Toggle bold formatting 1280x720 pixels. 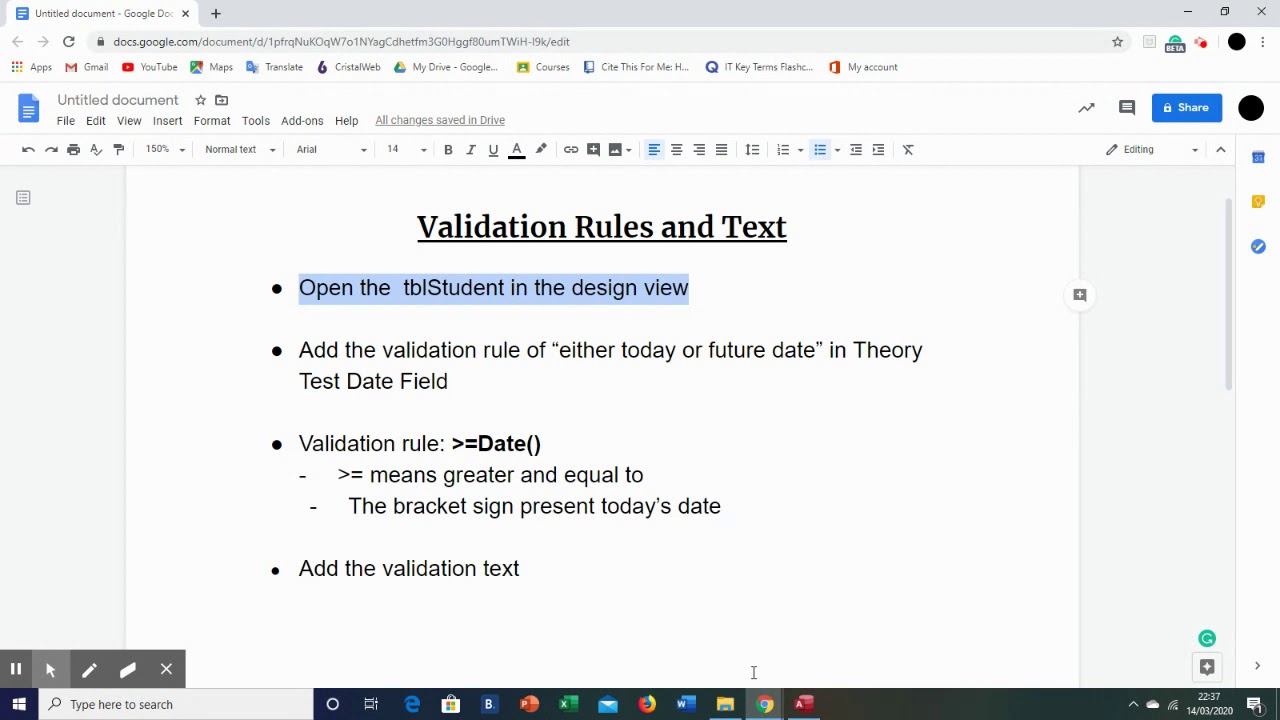point(448,150)
